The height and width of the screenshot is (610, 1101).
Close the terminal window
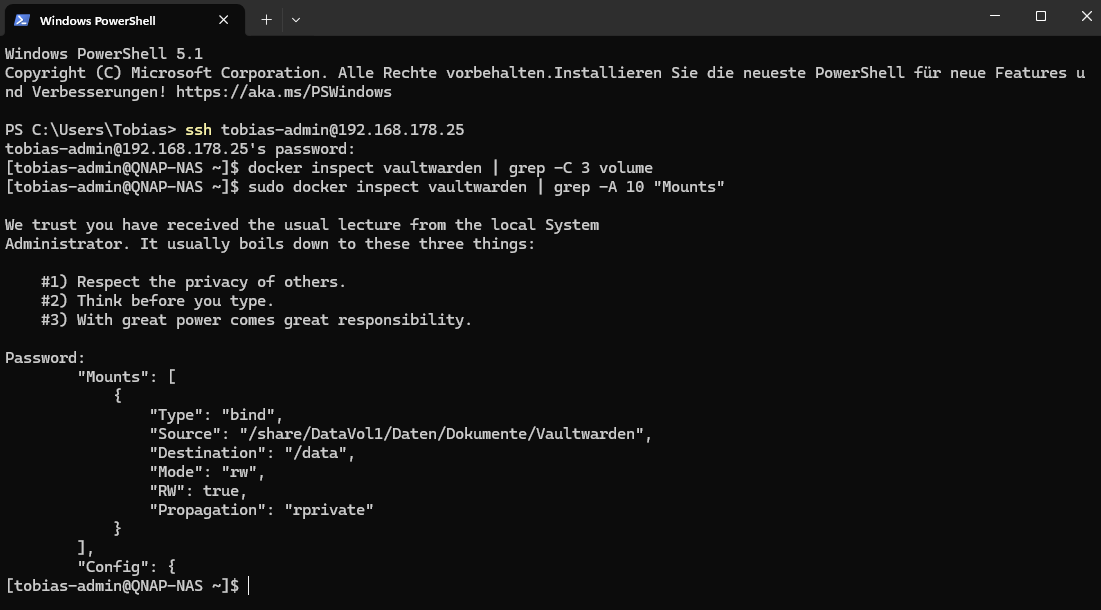1086,16
